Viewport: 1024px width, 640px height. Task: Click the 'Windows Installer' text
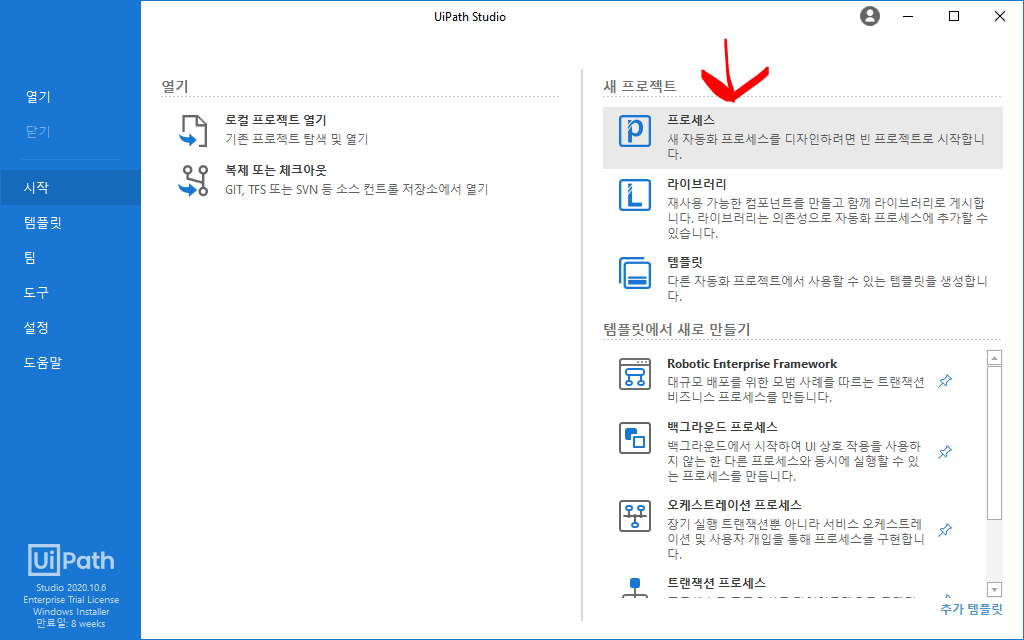coord(71,612)
